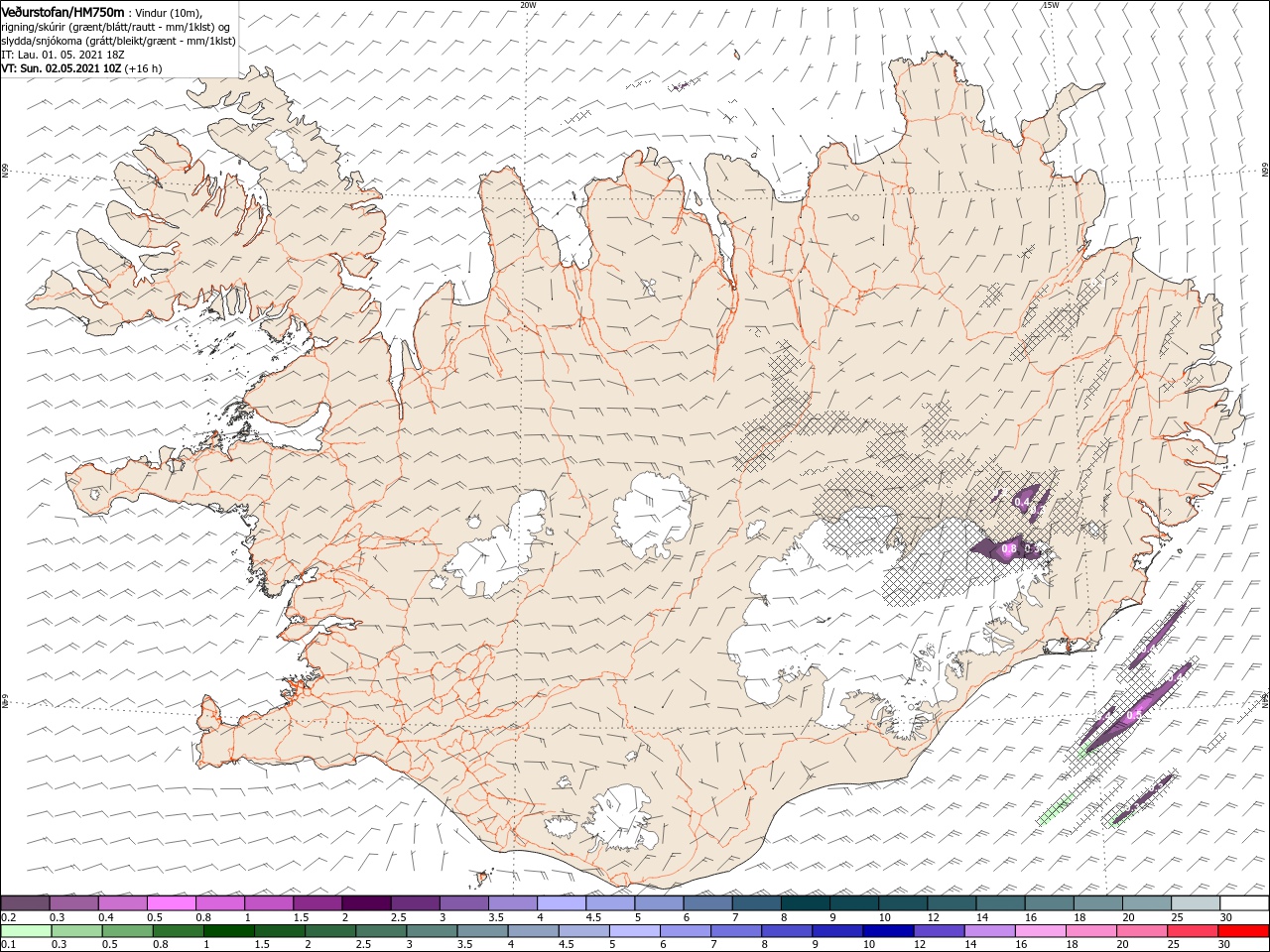1270x952 pixels.
Task: Select the dark teal 8 swatch, upper row
Action: [x=806, y=902]
